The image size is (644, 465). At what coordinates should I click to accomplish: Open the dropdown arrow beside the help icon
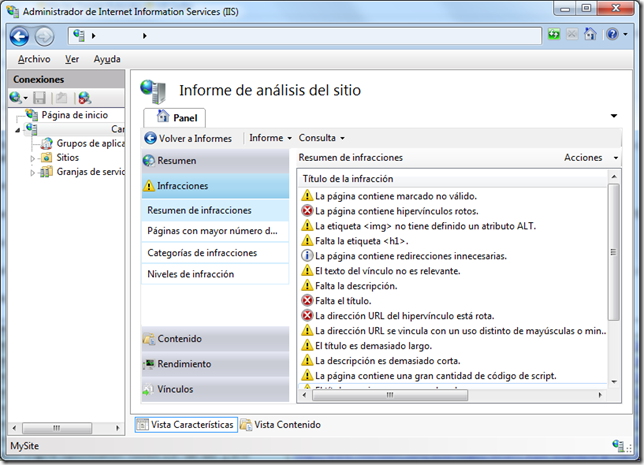[x=626, y=35]
